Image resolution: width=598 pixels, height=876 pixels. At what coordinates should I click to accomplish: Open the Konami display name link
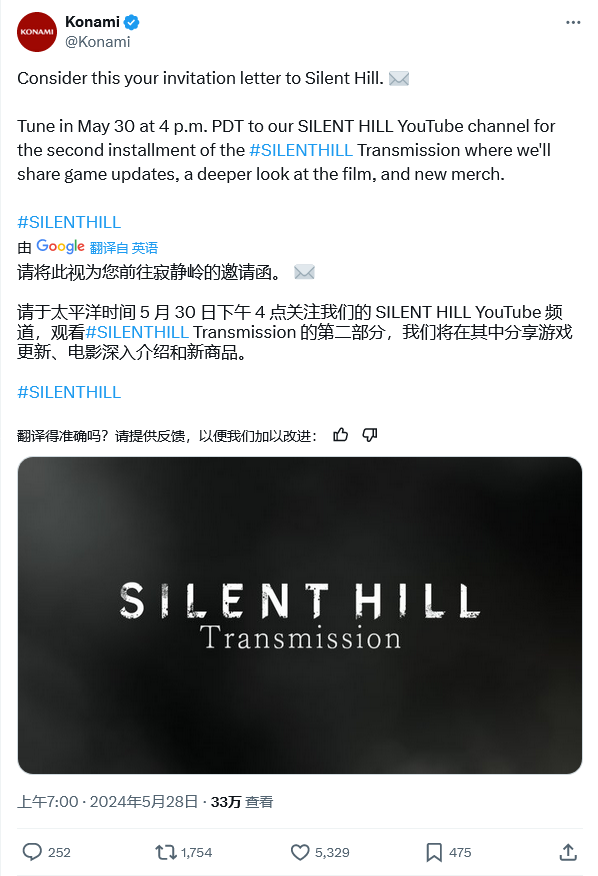[x=92, y=22]
